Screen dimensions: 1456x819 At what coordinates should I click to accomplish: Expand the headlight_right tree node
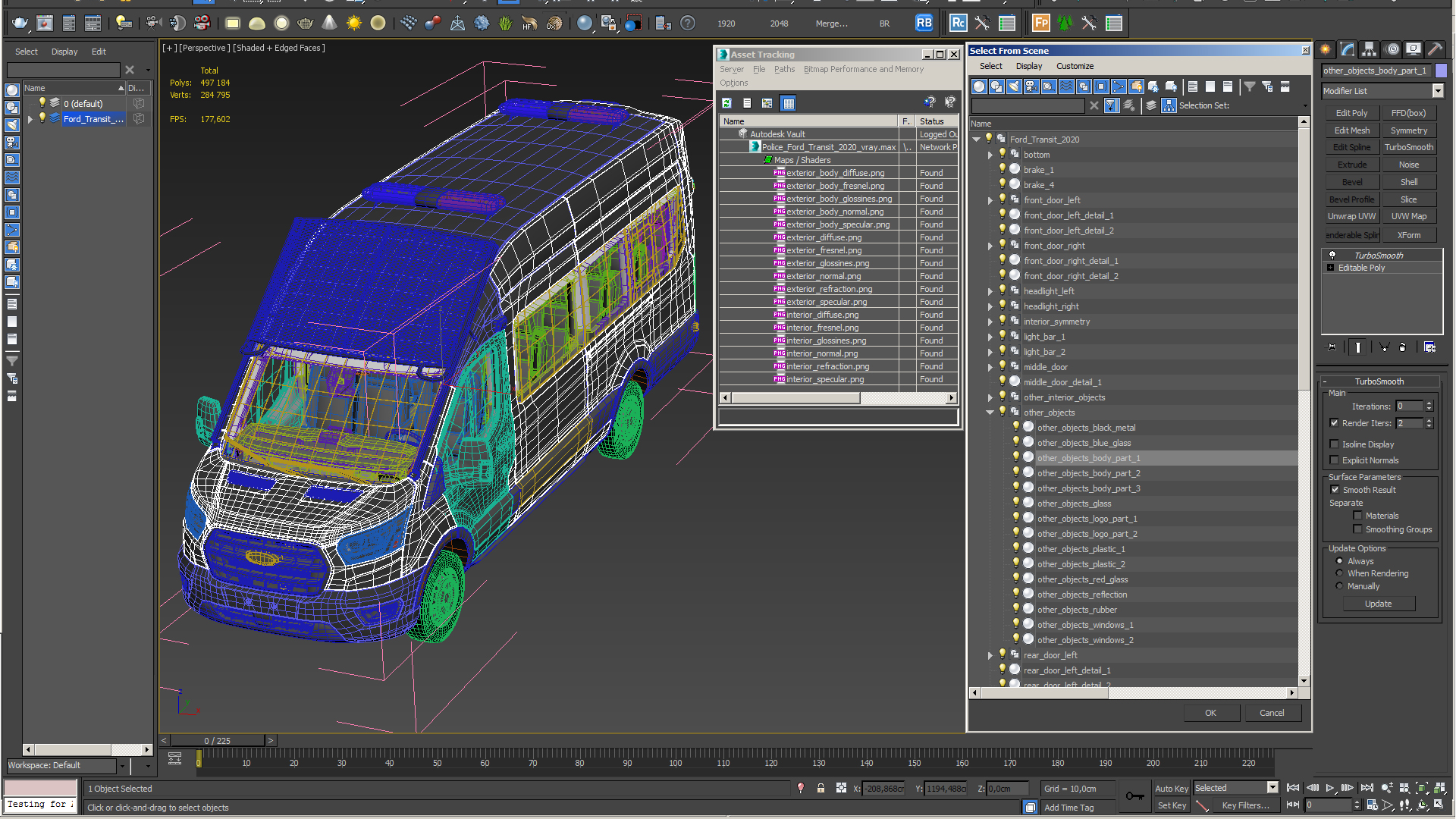pos(990,306)
